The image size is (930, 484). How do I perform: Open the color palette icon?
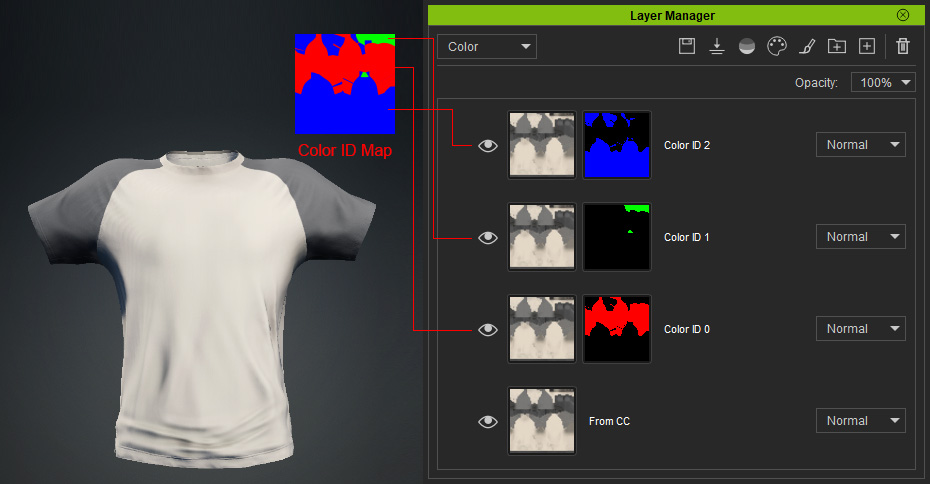777,46
